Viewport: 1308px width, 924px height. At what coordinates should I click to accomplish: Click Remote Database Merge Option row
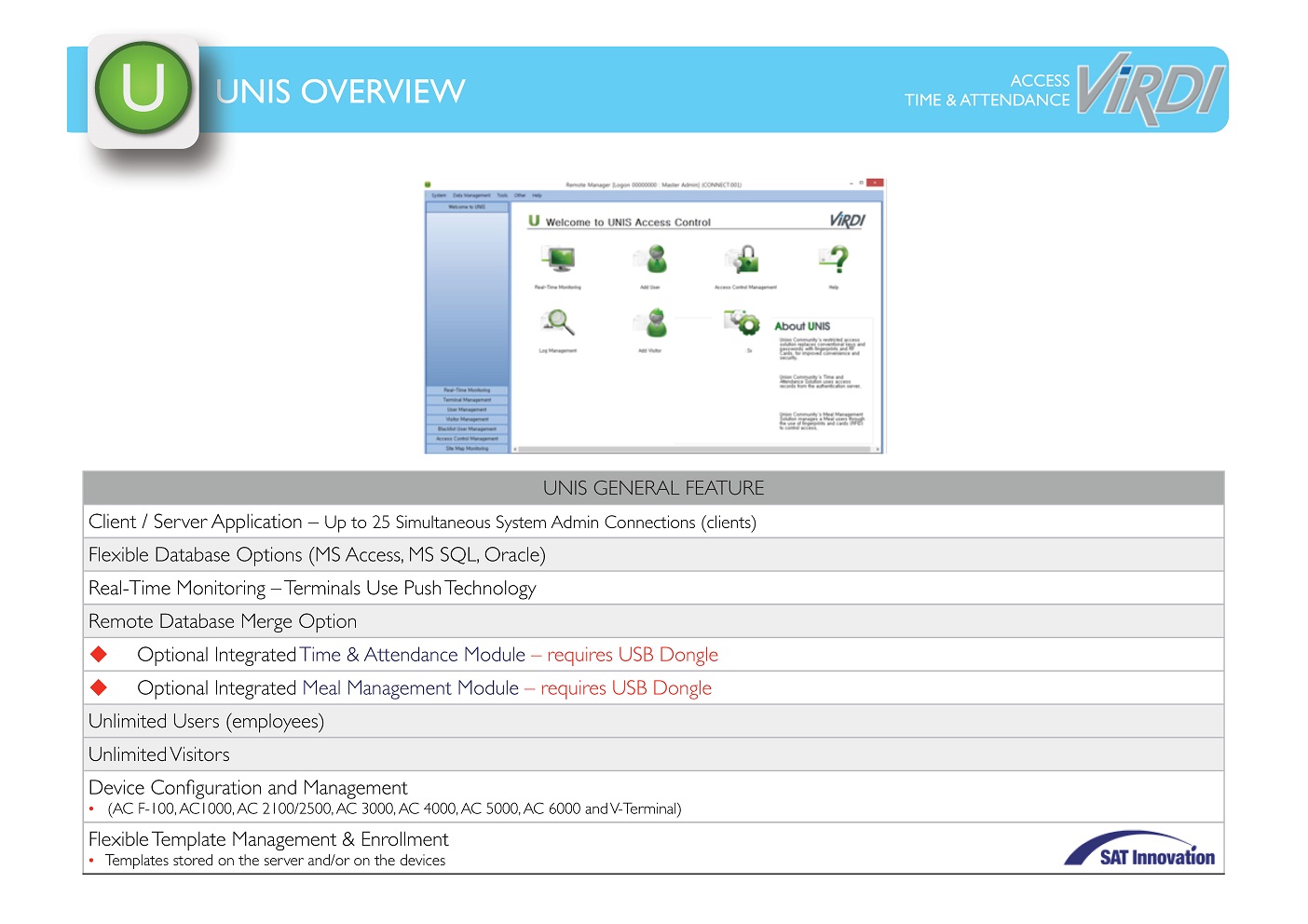(653, 621)
